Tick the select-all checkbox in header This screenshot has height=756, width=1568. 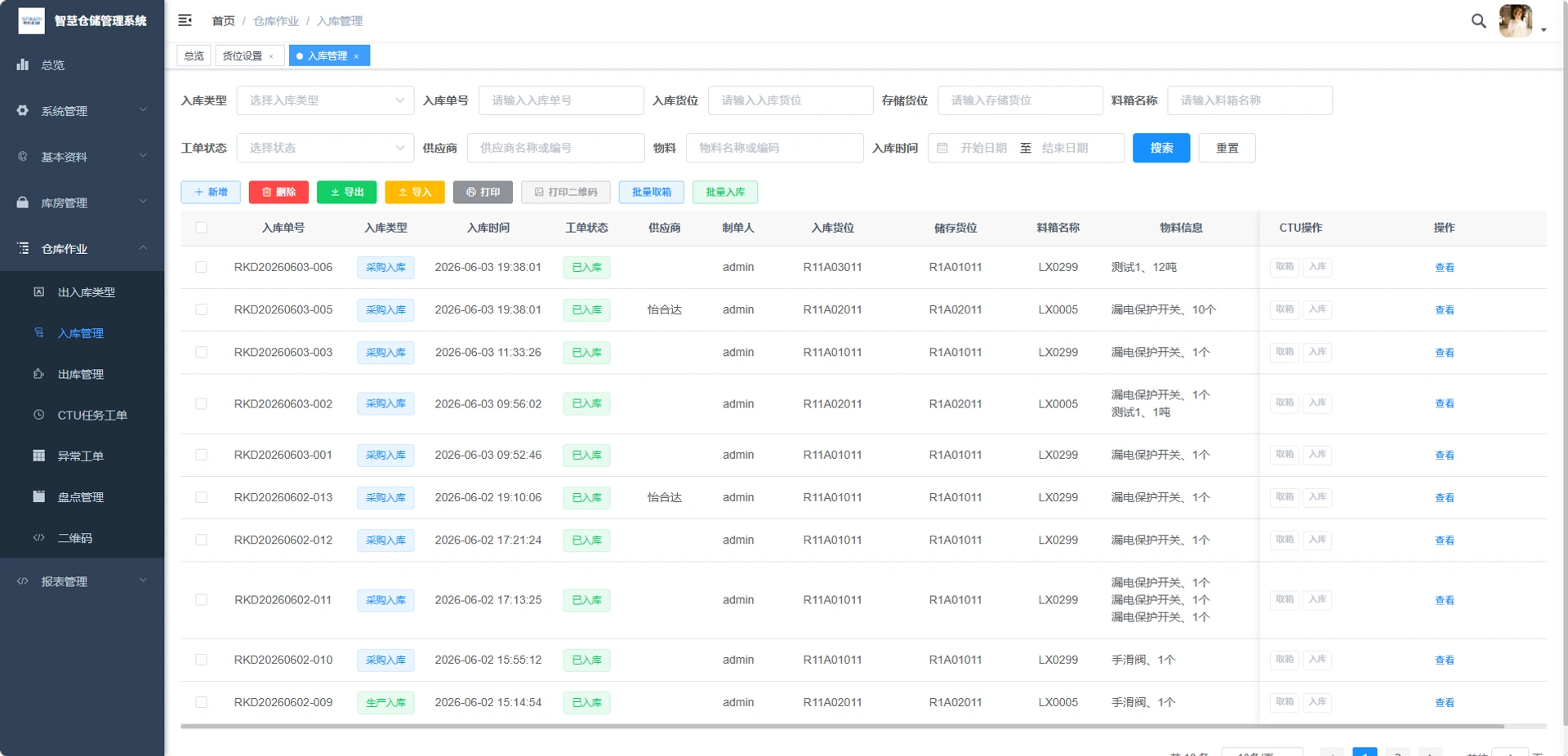click(201, 228)
